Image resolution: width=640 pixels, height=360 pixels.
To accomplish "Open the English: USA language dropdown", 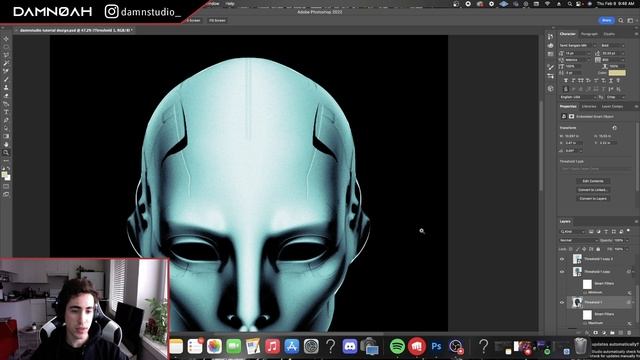I will [x=578, y=97].
